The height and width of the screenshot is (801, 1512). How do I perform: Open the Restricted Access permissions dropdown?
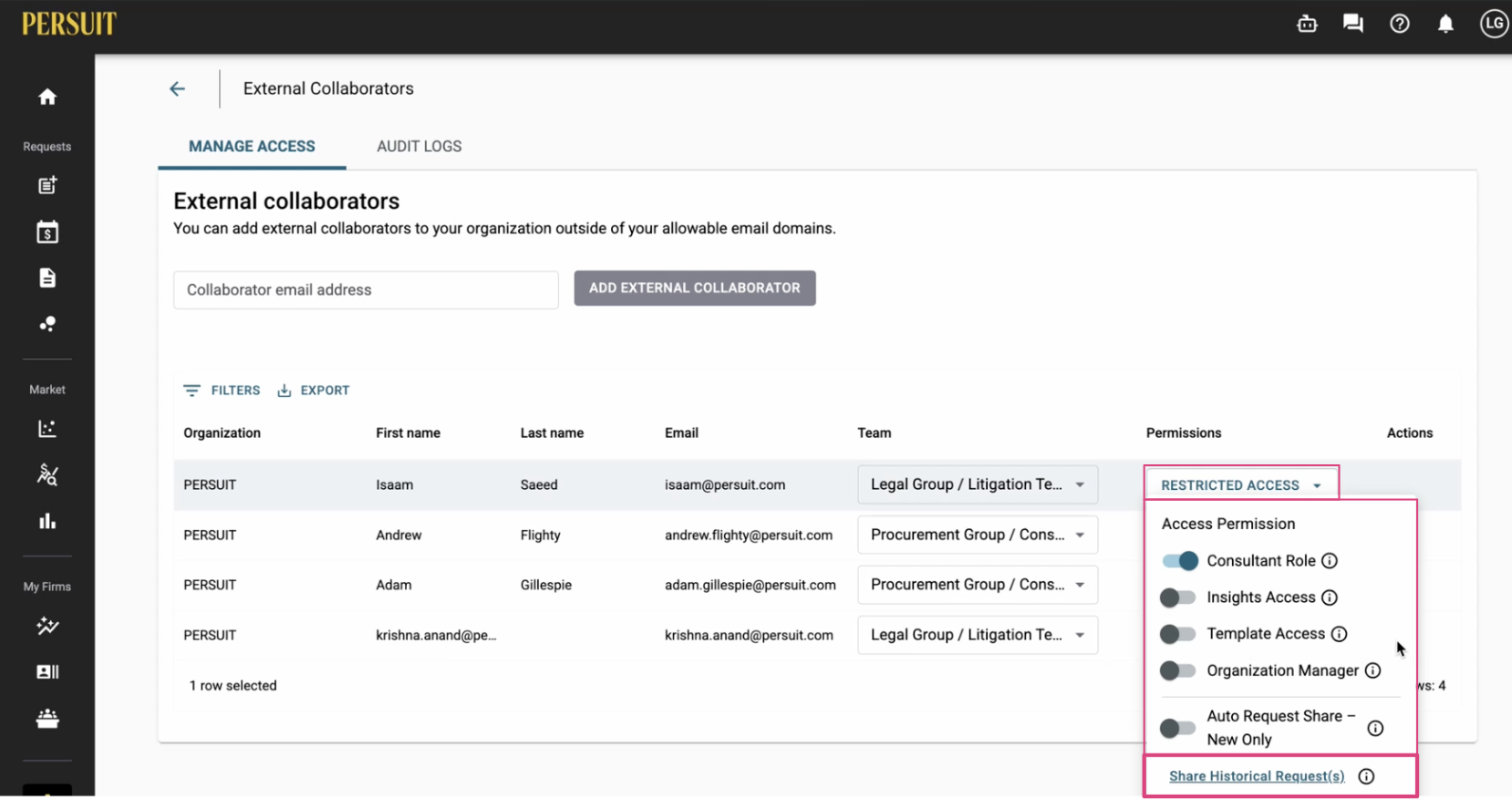tap(1241, 485)
